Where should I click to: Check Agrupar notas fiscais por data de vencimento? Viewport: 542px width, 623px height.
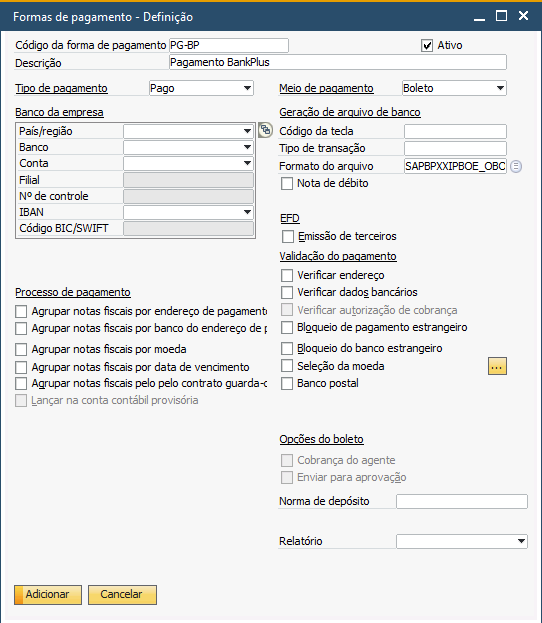tap(21, 368)
